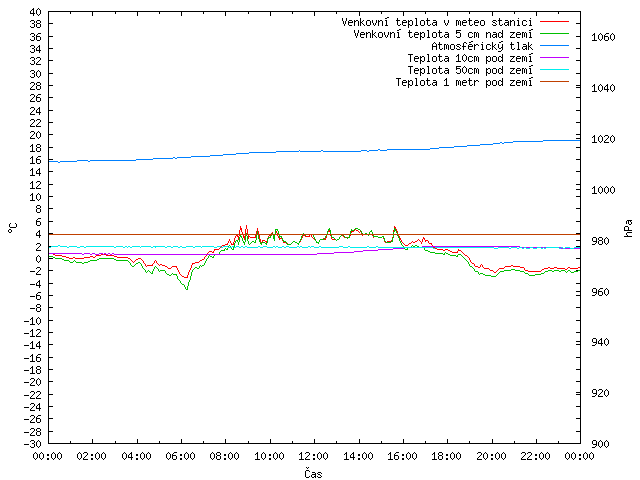Click the '10:00' time label

point(269,456)
